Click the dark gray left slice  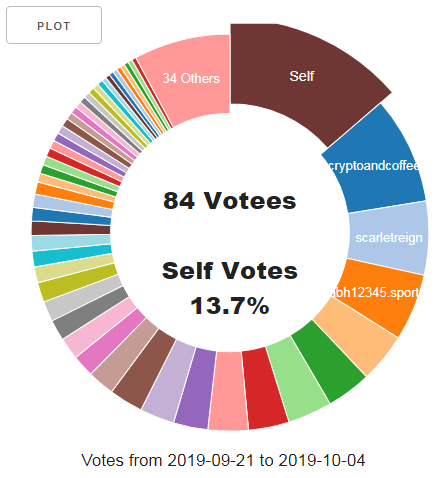pyautogui.click(x=90, y=312)
